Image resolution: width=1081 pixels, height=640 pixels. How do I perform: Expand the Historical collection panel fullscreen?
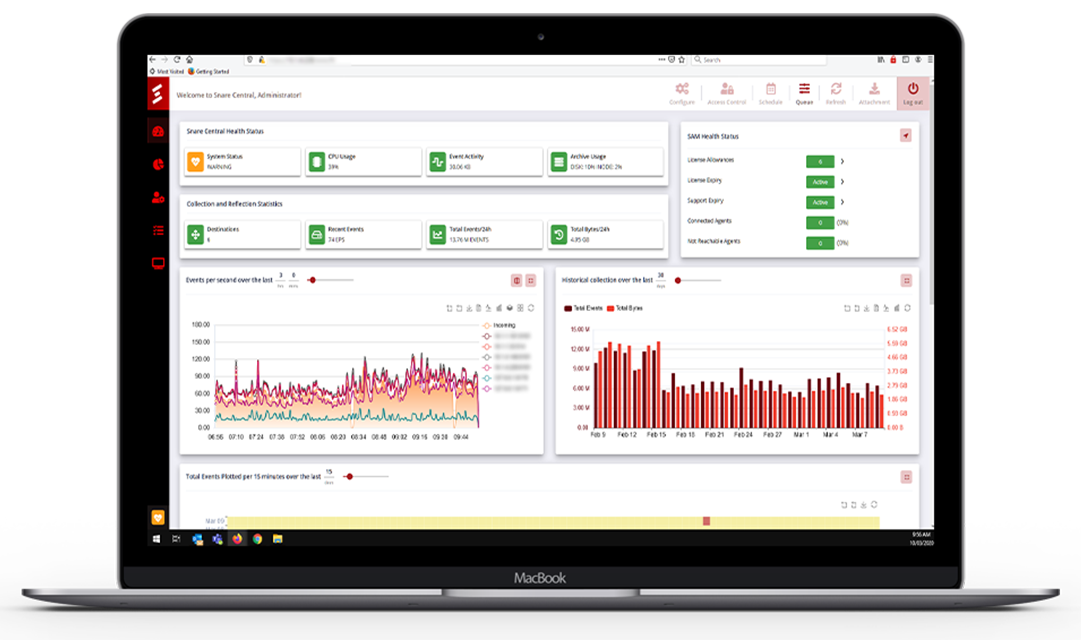pyautogui.click(x=906, y=280)
